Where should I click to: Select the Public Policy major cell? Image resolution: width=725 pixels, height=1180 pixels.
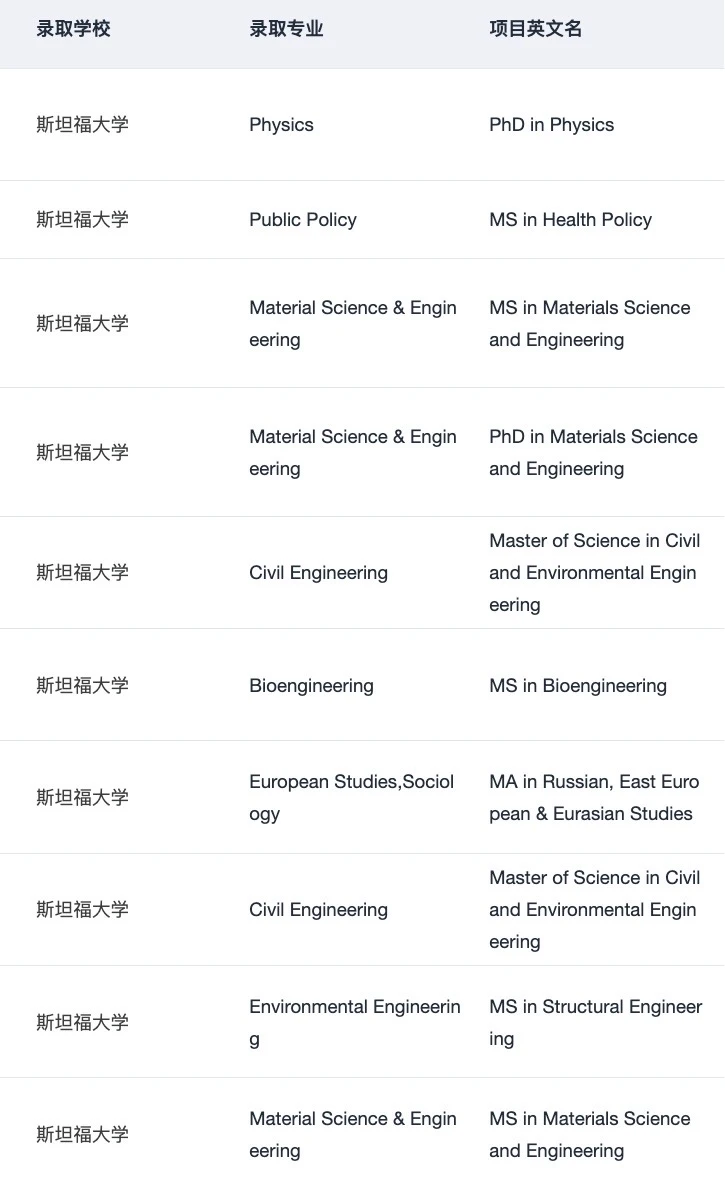pos(303,220)
